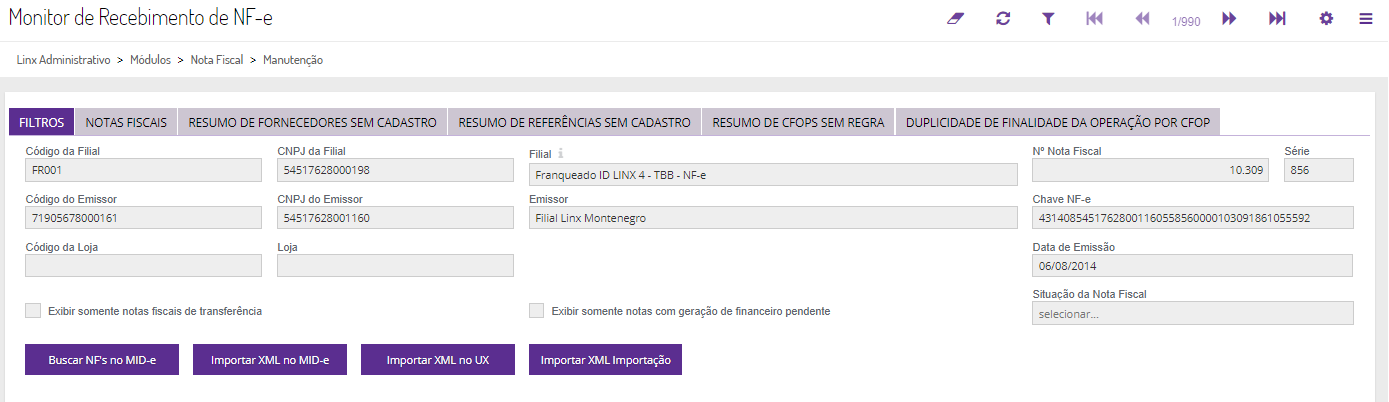
Task: Go to next record arrow icon
Action: 1229,19
